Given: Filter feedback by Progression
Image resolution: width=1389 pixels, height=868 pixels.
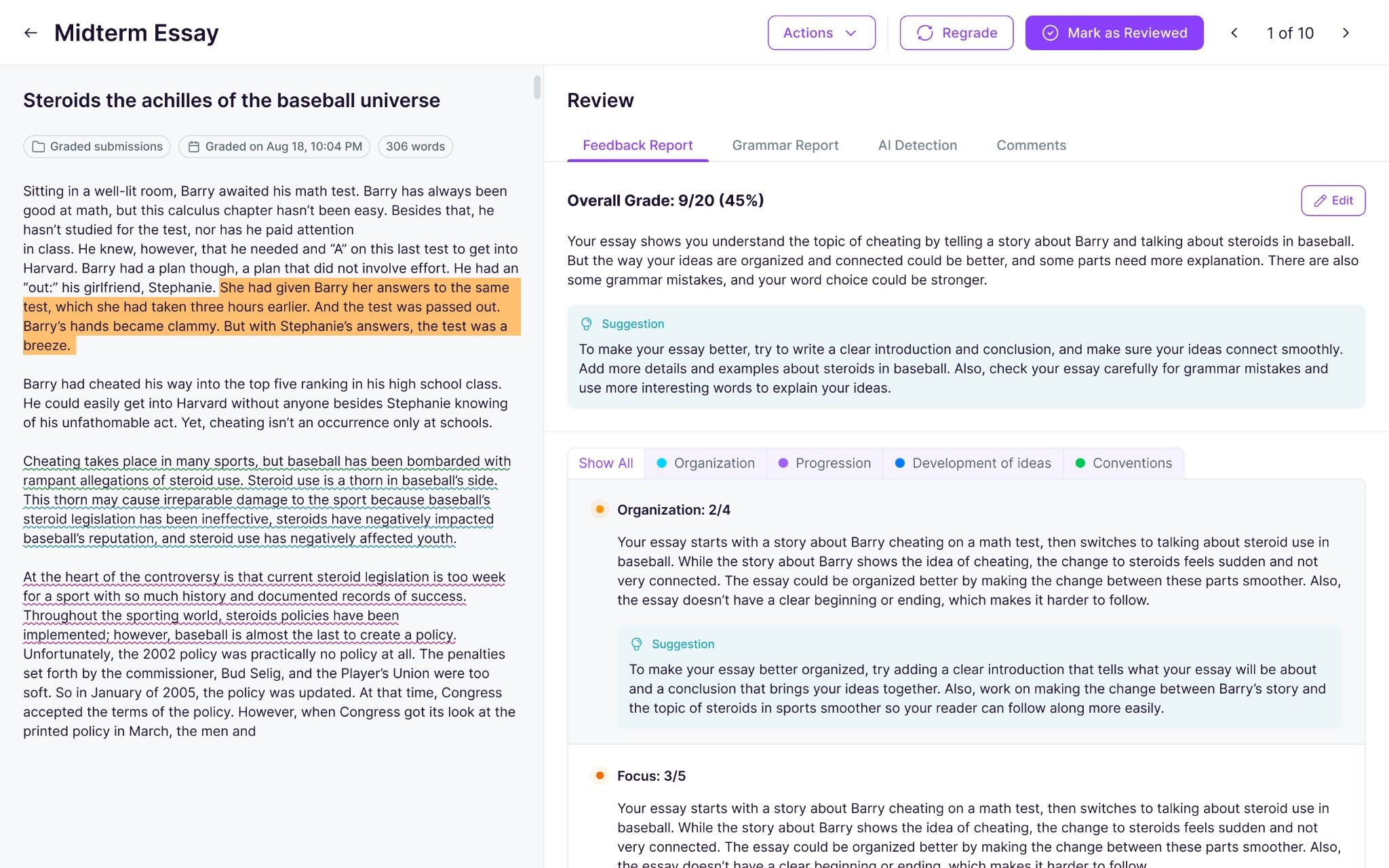Looking at the screenshot, I should (x=825, y=463).
